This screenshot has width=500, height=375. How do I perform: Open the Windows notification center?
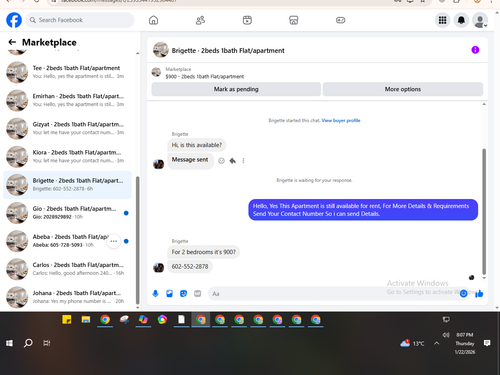[487, 343]
